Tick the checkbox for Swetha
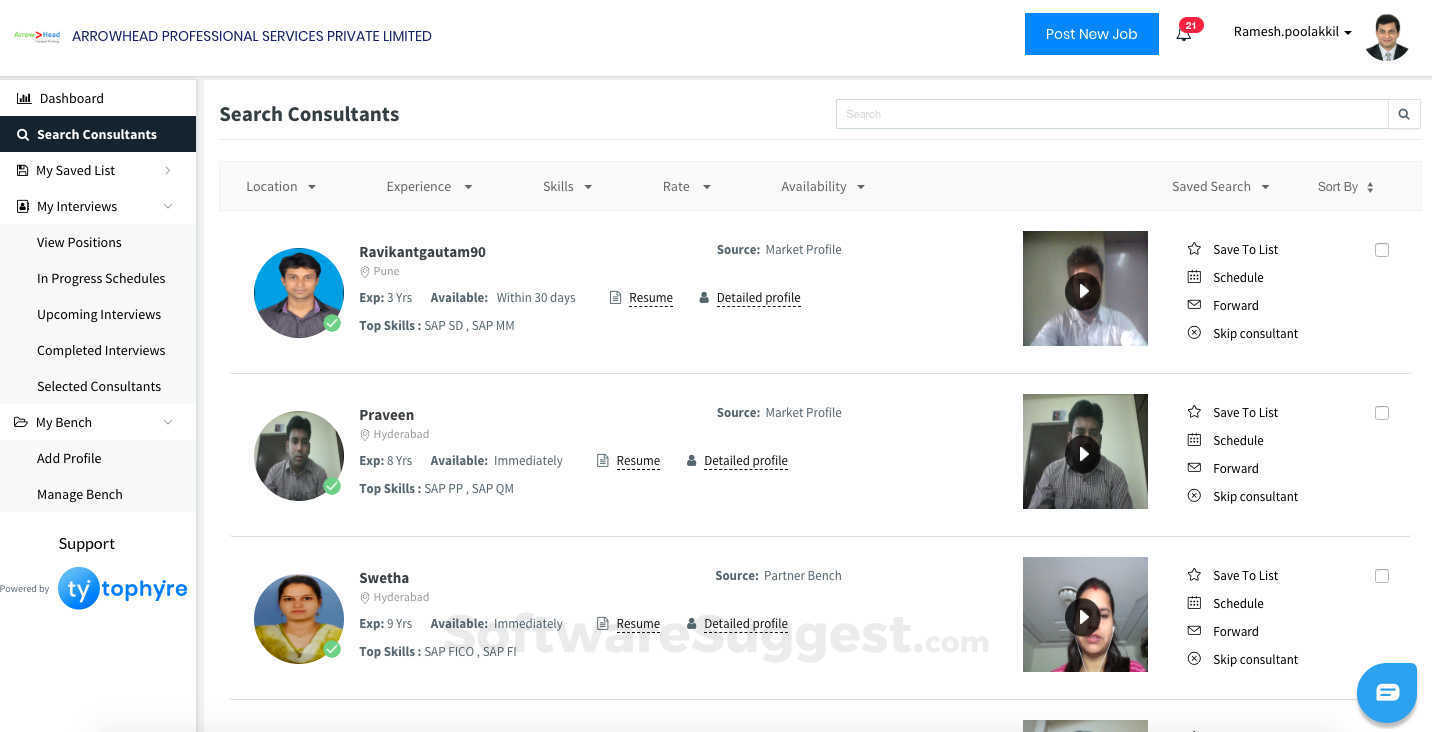The image size is (1432, 732). pyautogui.click(x=1382, y=576)
